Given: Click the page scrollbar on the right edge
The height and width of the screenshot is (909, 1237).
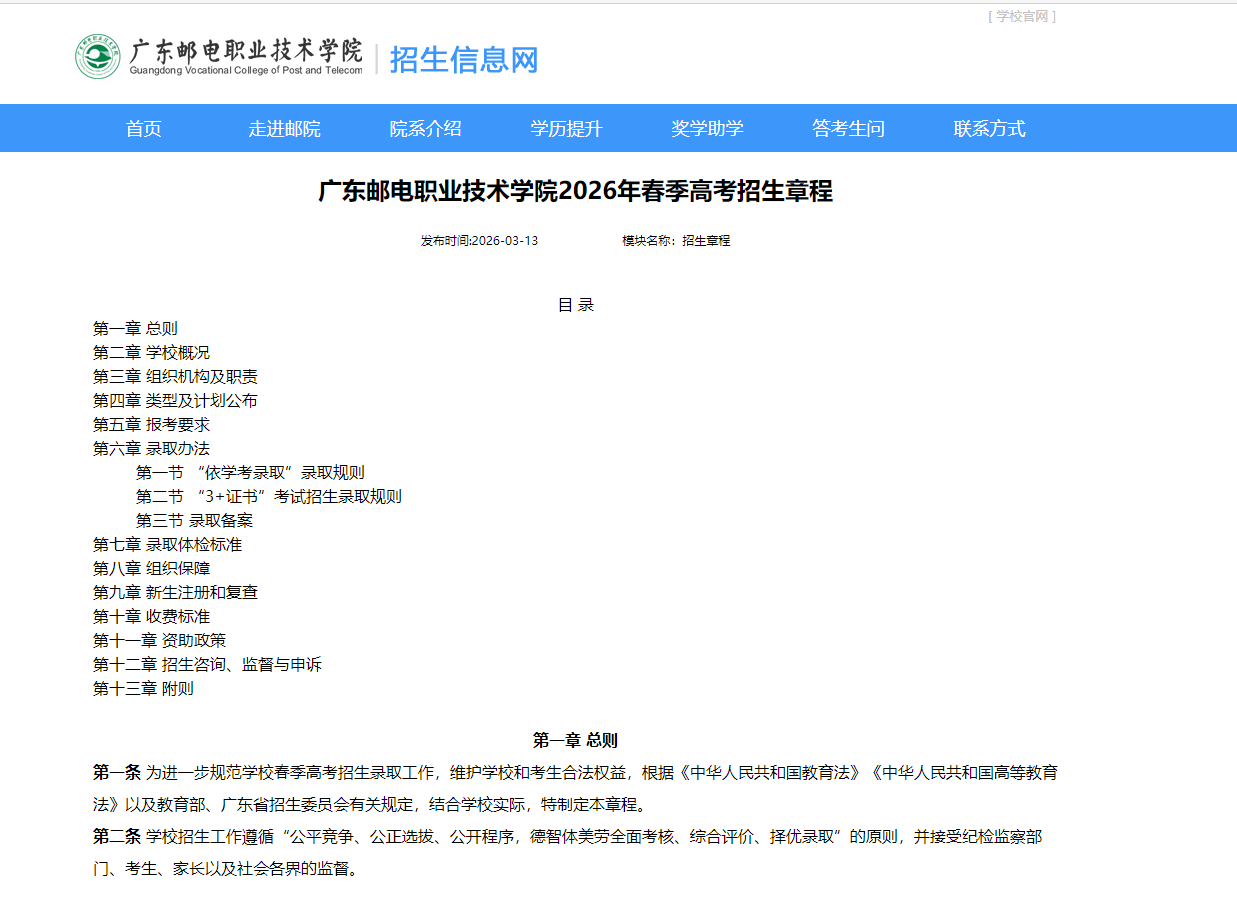Looking at the screenshot, I should pos(1232,450).
